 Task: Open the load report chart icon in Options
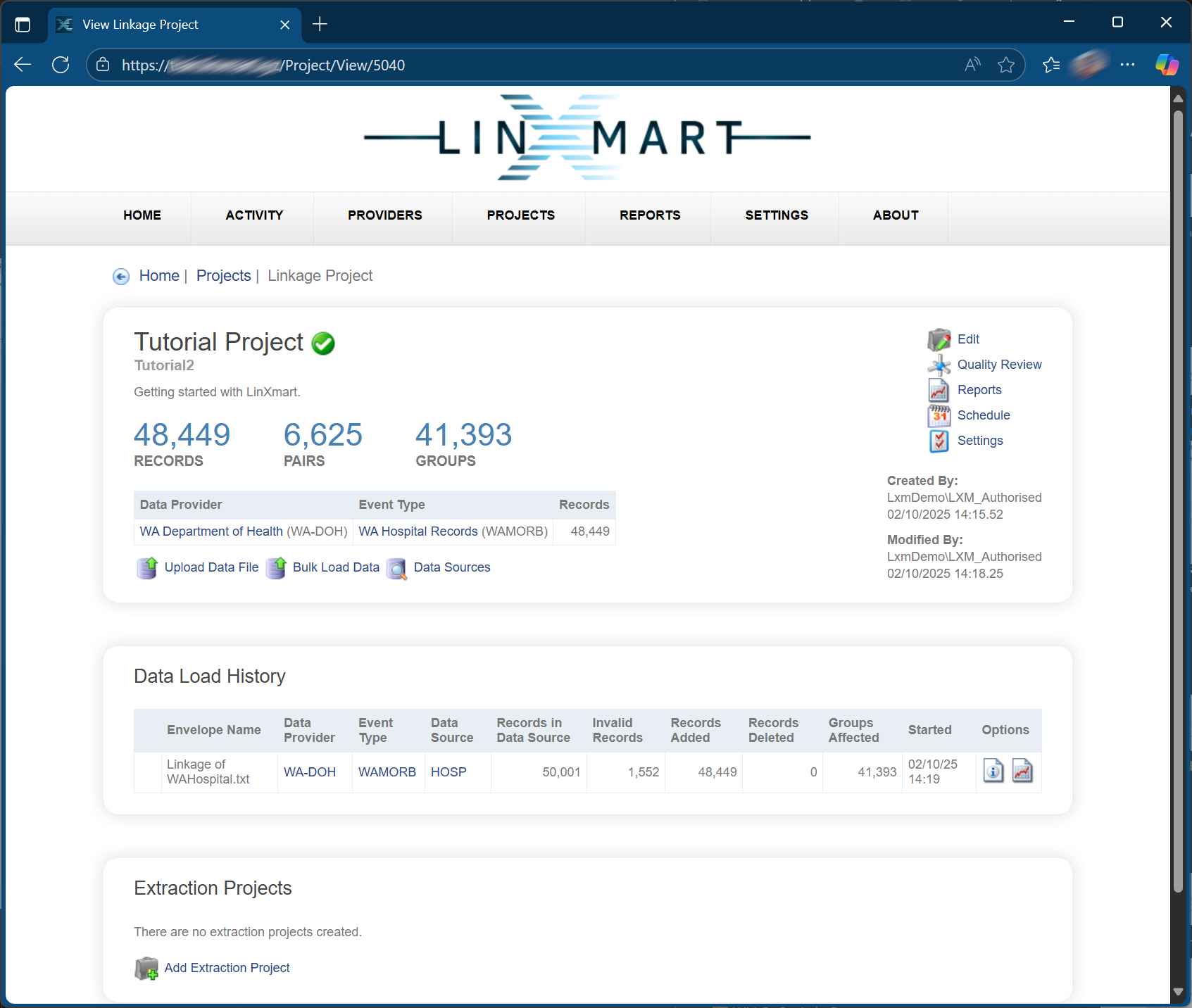tap(1022, 771)
